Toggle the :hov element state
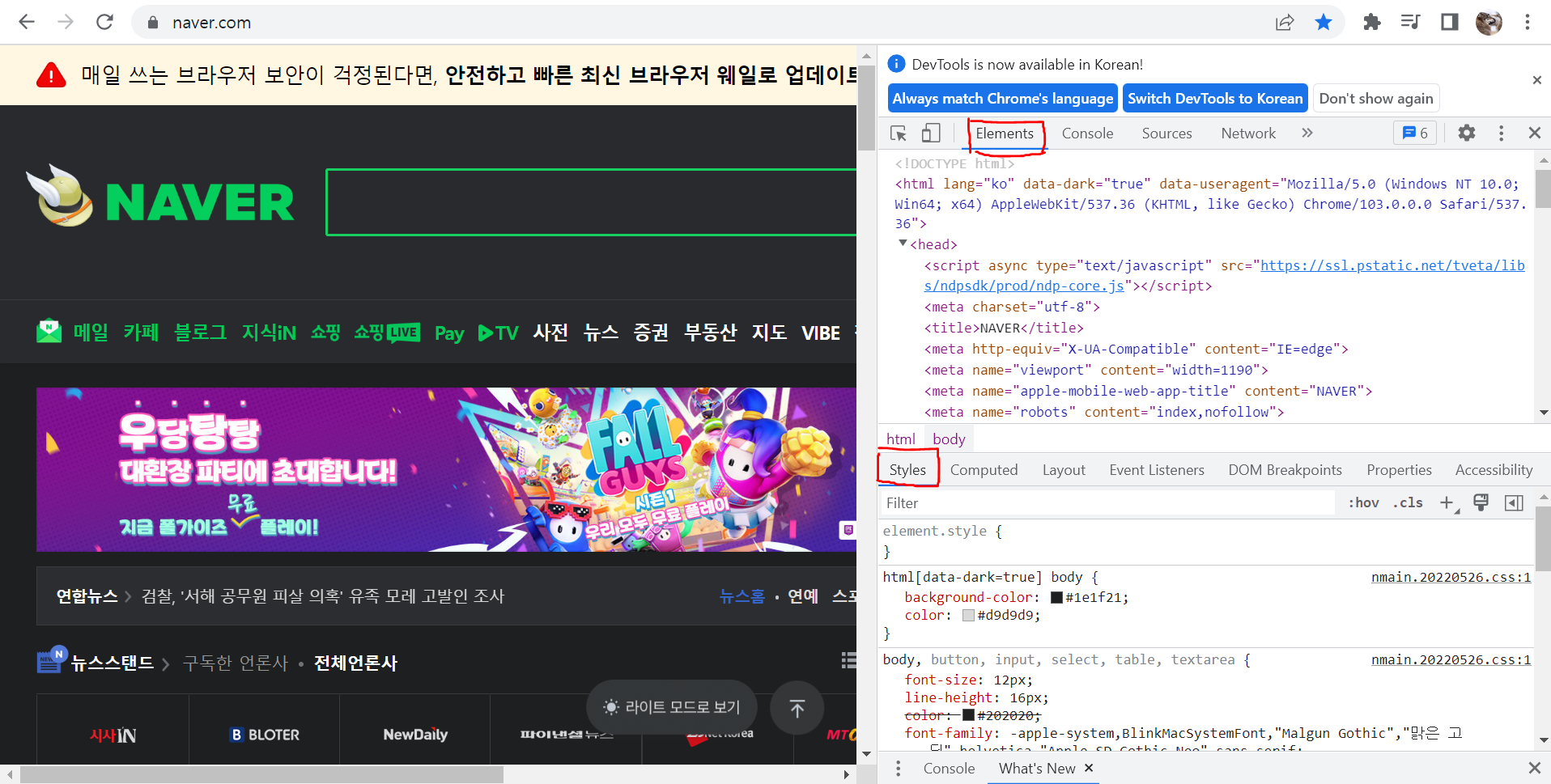Image resolution: width=1551 pixels, height=784 pixels. point(1363,502)
